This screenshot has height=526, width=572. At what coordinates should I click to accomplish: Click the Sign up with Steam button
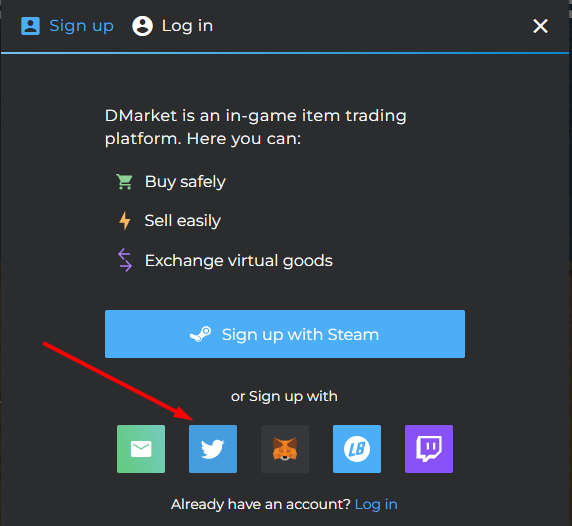coord(285,334)
